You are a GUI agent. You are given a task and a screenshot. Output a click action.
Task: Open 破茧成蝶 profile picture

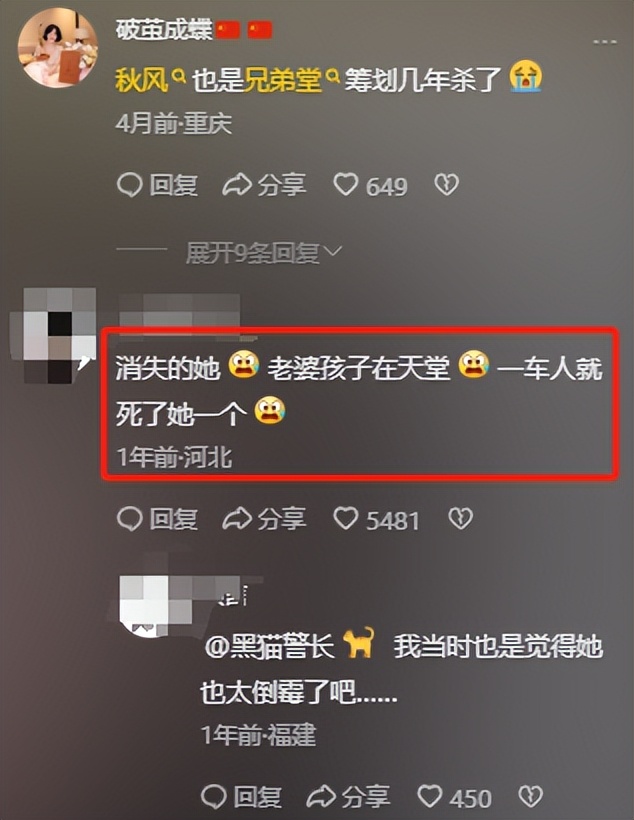[58, 47]
